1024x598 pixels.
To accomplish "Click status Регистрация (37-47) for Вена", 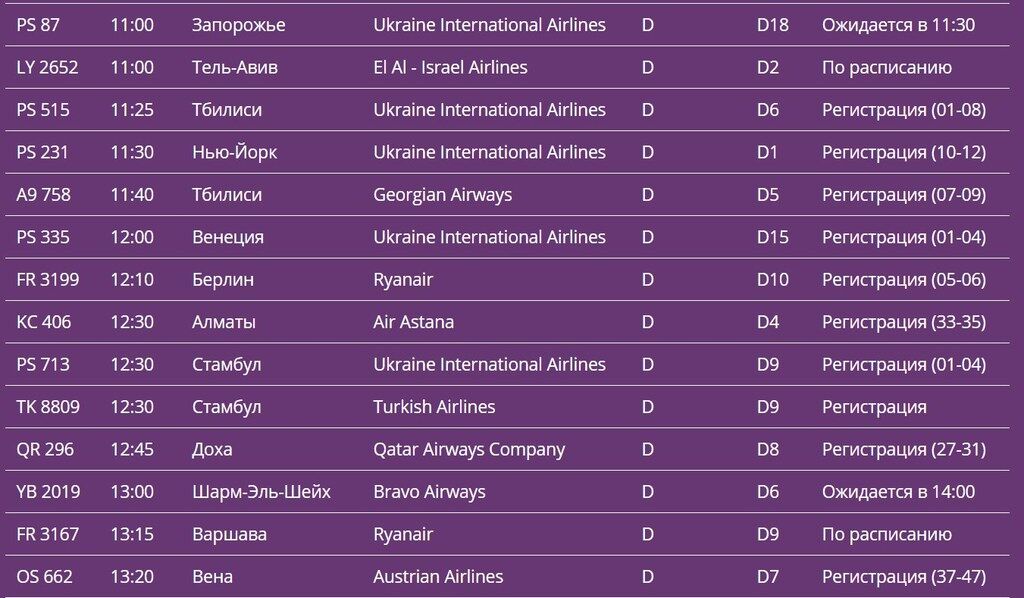I will tap(903, 577).
